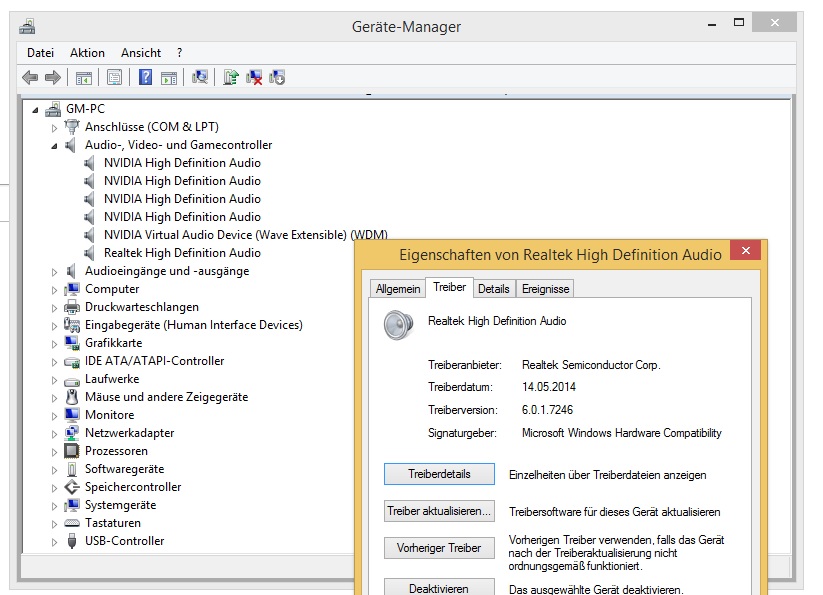The image size is (823, 595).
Task: Switch to the Allgemein tab
Action: coord(398,289)
